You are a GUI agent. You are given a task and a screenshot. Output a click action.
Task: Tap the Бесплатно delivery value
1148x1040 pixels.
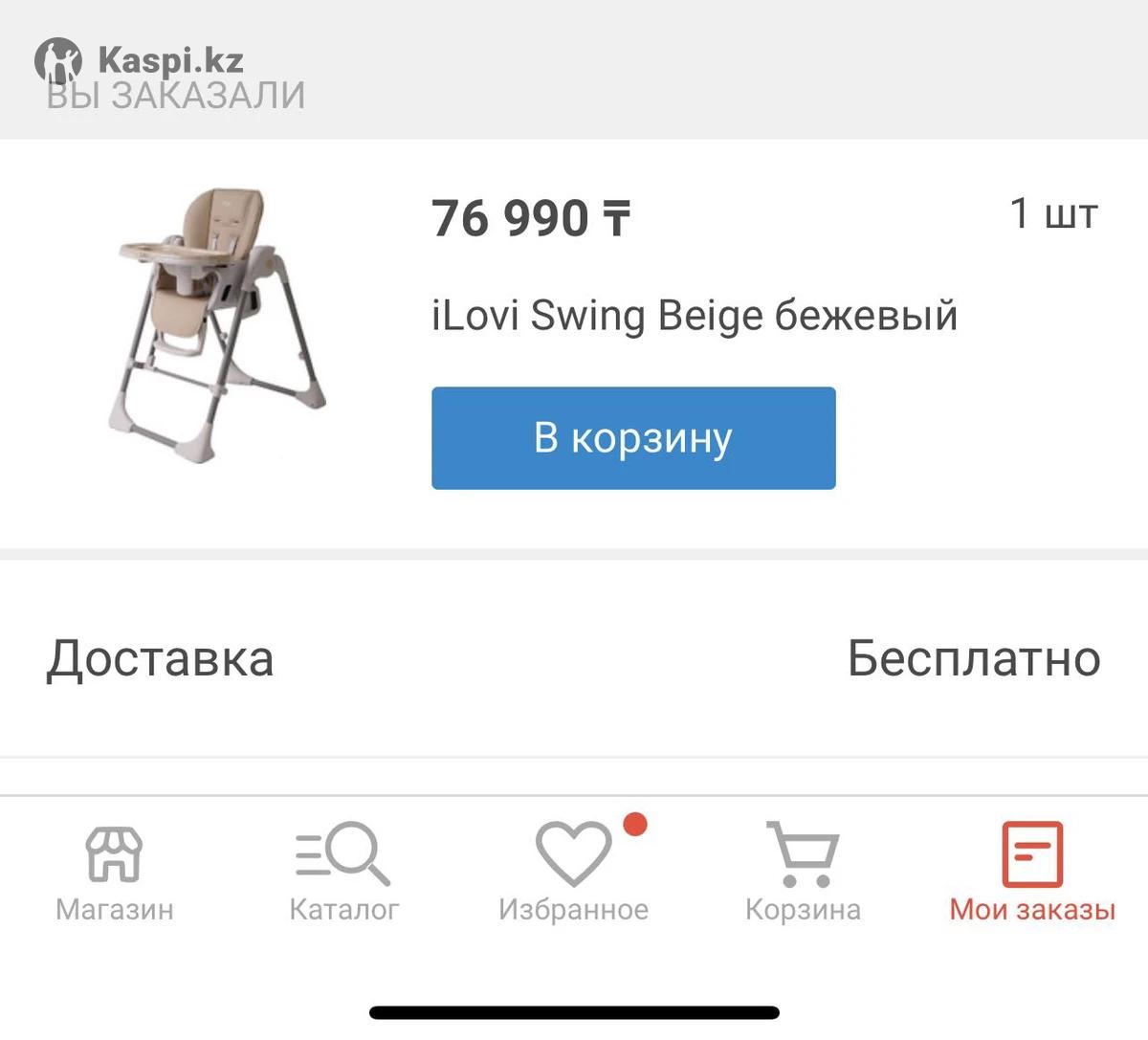(x=974, y=659)
